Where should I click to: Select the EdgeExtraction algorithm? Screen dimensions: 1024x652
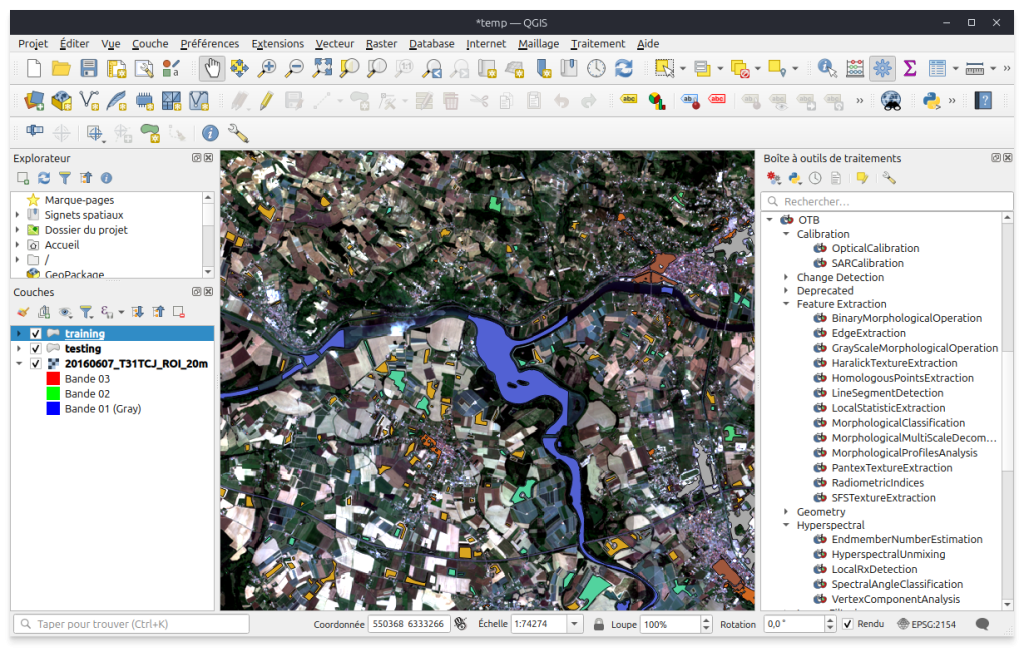[868, 333]
